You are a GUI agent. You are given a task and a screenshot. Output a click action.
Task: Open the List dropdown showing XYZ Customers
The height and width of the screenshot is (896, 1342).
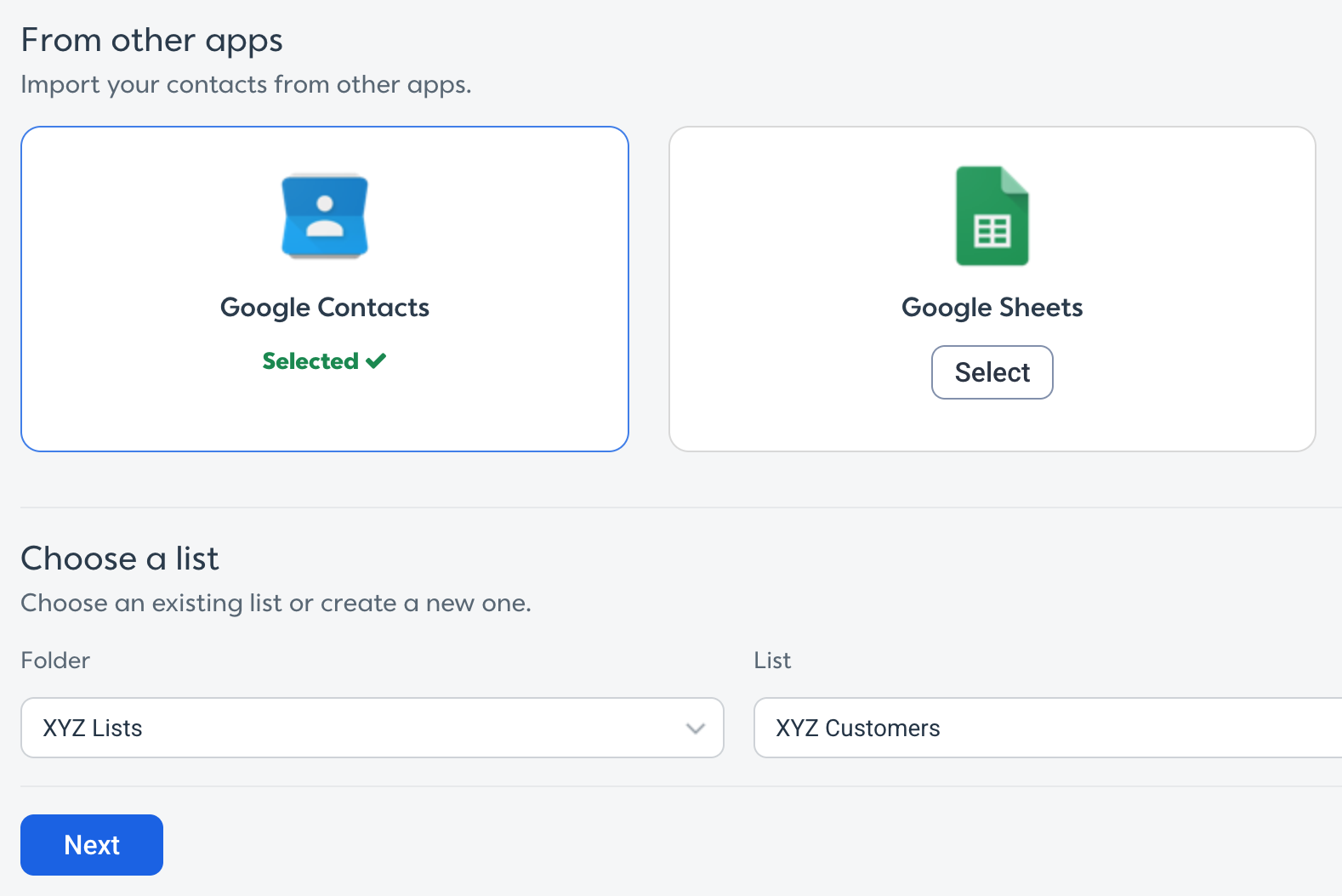pyautogui.click(x=1048, y=728)
